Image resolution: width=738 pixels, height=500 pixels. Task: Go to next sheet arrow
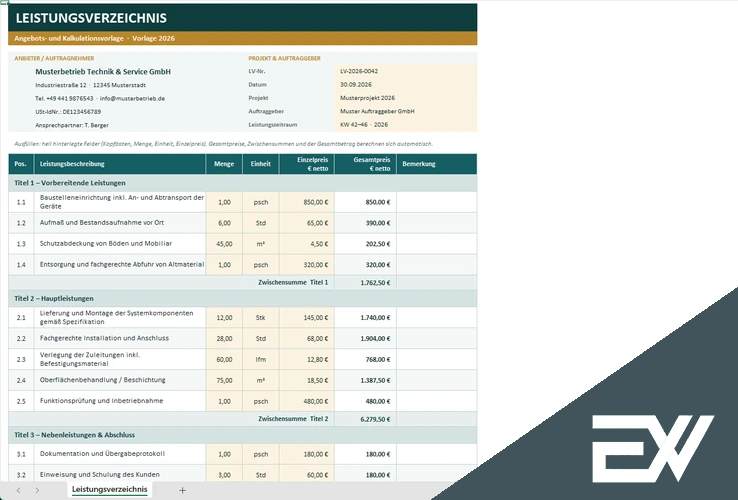click(37, 491)
